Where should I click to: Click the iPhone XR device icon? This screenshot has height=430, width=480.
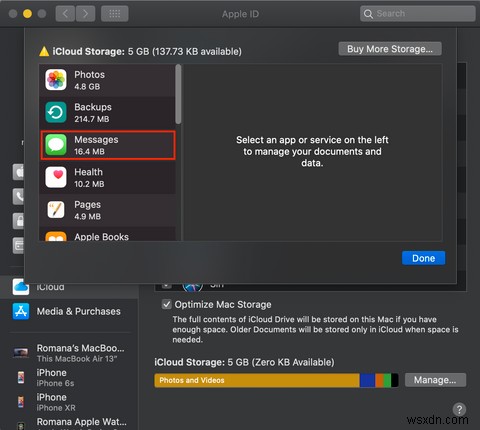(x=21, y=402)
